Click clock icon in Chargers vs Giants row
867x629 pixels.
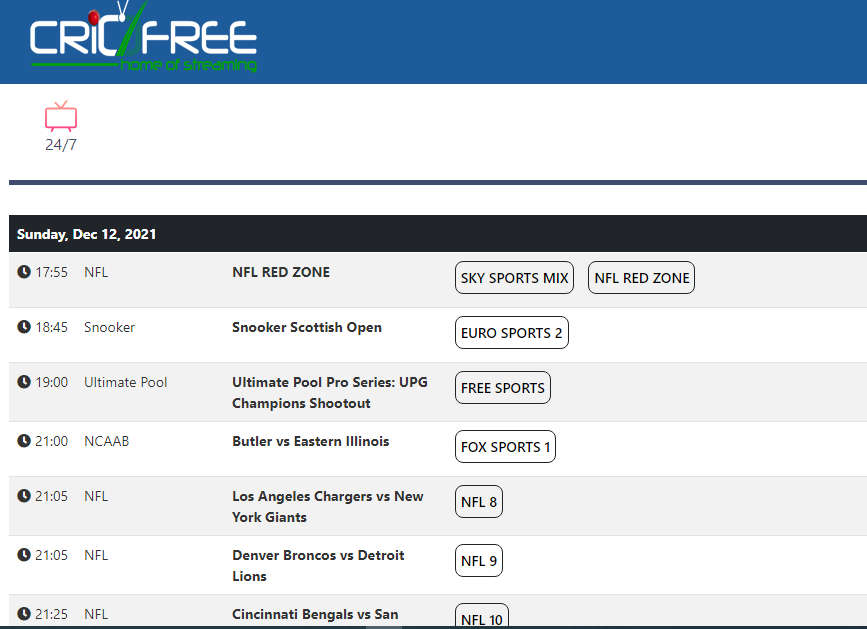[24, 496]
